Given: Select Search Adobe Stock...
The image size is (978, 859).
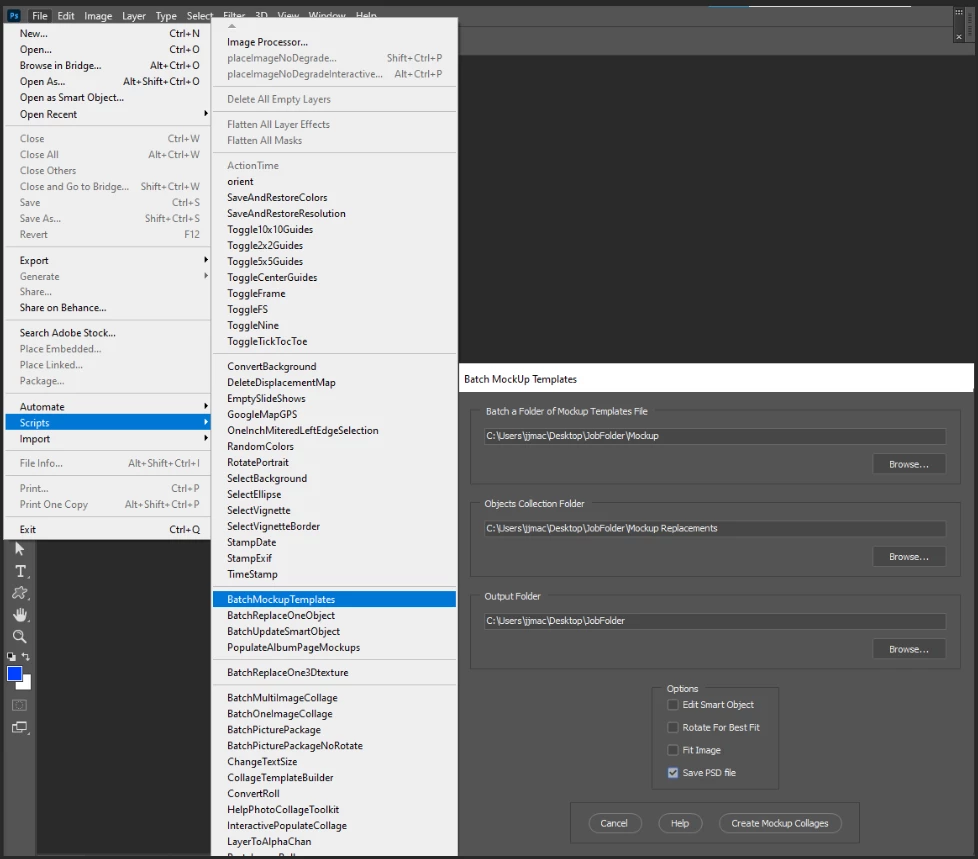Looking at the screenshot, I should [x=107, y=333].
